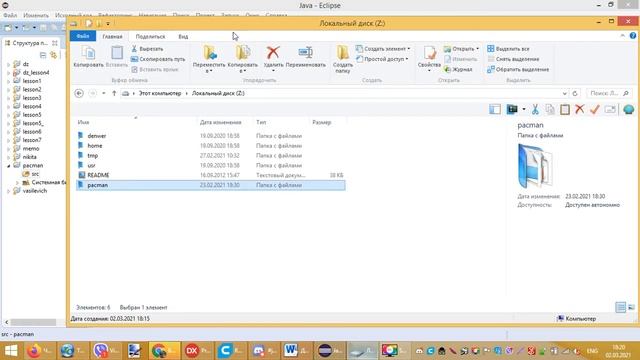Click the clipboard paste icon in the icon toolbar
Screen dimensions: 640x360
click(565, 109)
